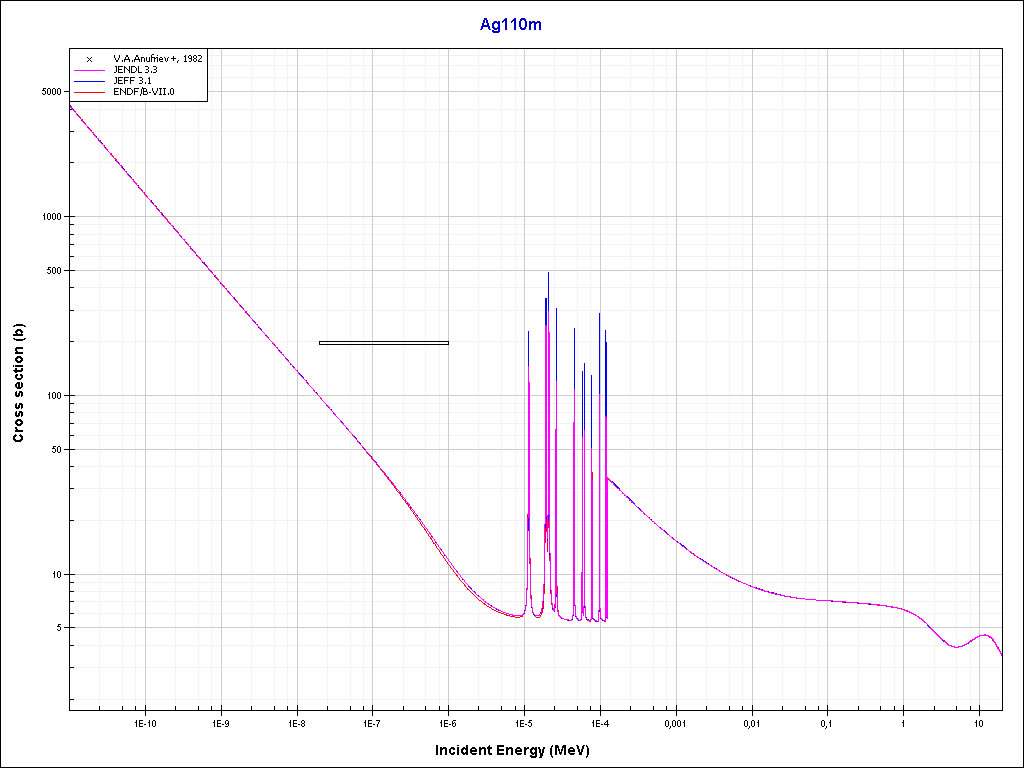Image resolution: width=1024 pixels, height=768 pixels.
Task: Click the '1E-10' x-axis tick label
Action: click(145, 722)
